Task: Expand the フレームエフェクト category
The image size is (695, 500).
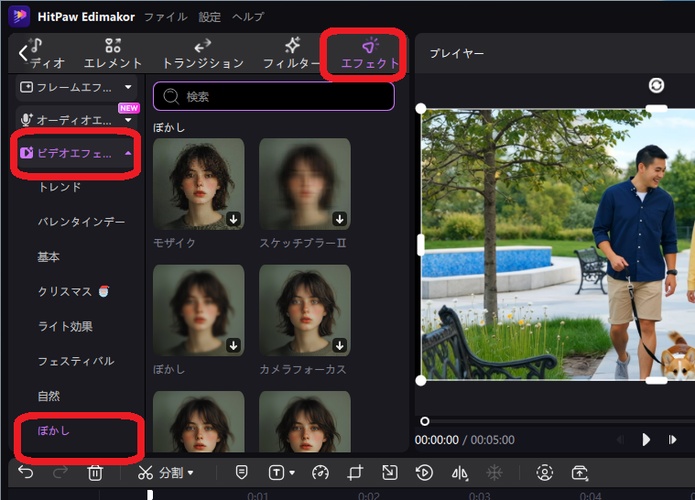Action: click(76, 87)
